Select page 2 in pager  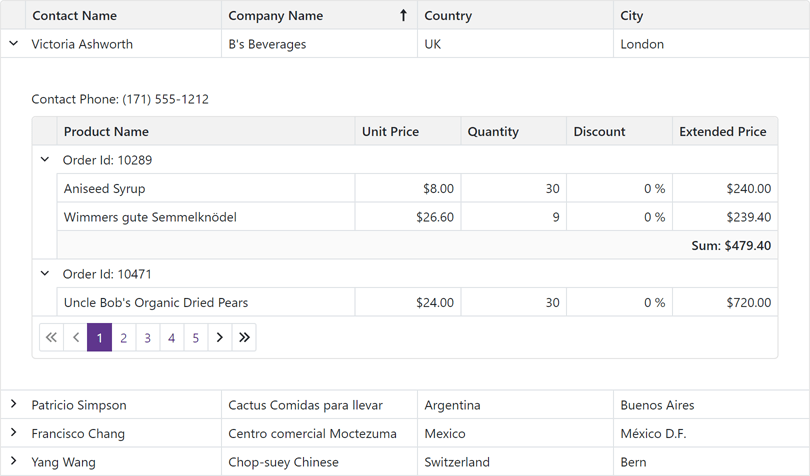[x=124, y=338]
